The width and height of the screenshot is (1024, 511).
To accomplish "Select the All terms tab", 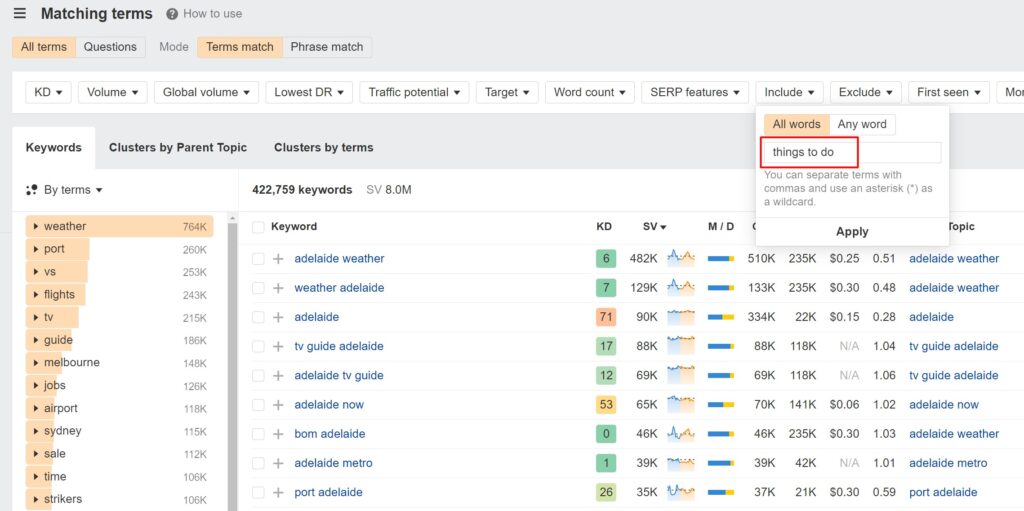I will pos(44,47).
